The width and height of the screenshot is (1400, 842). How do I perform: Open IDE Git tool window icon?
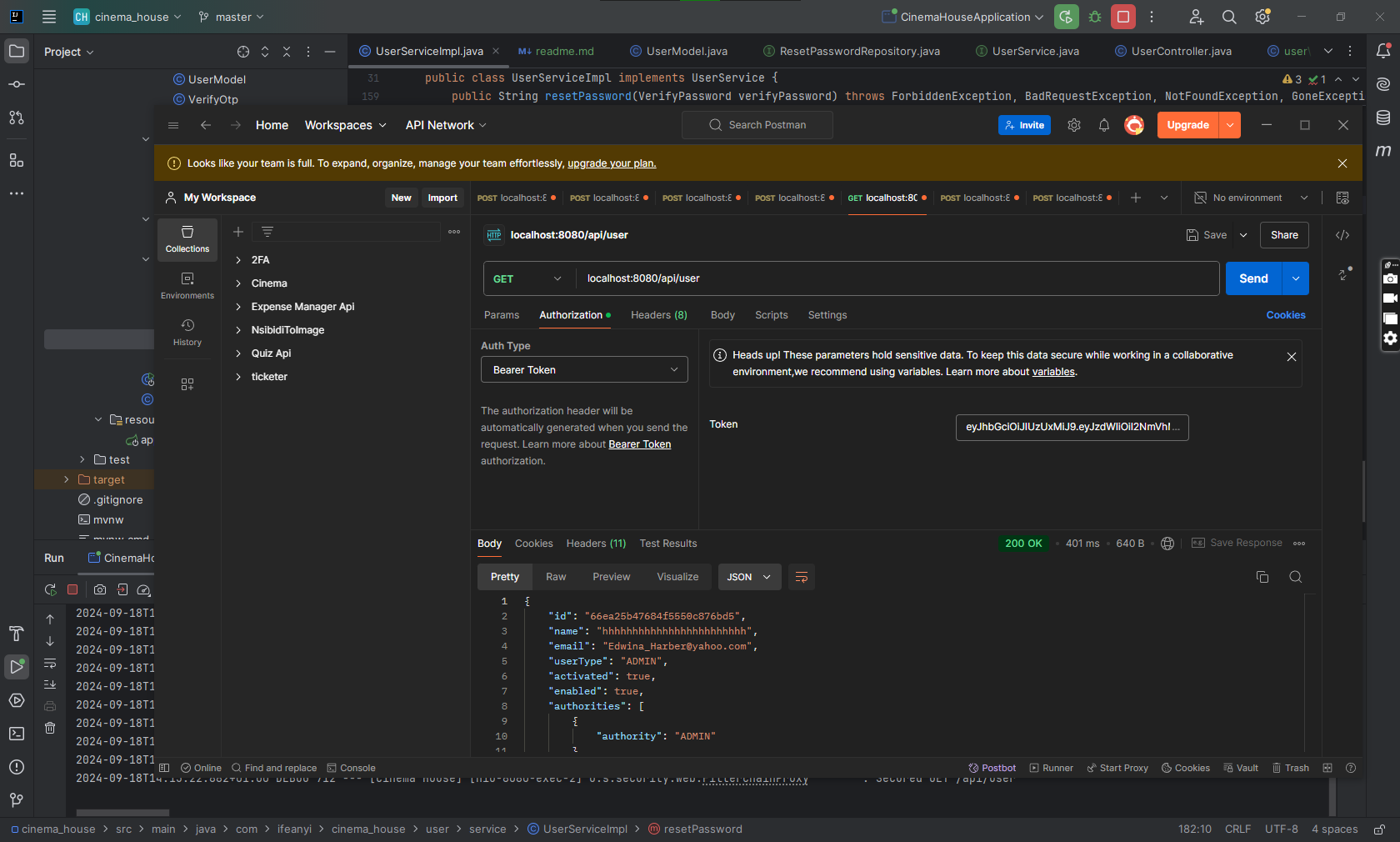(x=17, y=800)
